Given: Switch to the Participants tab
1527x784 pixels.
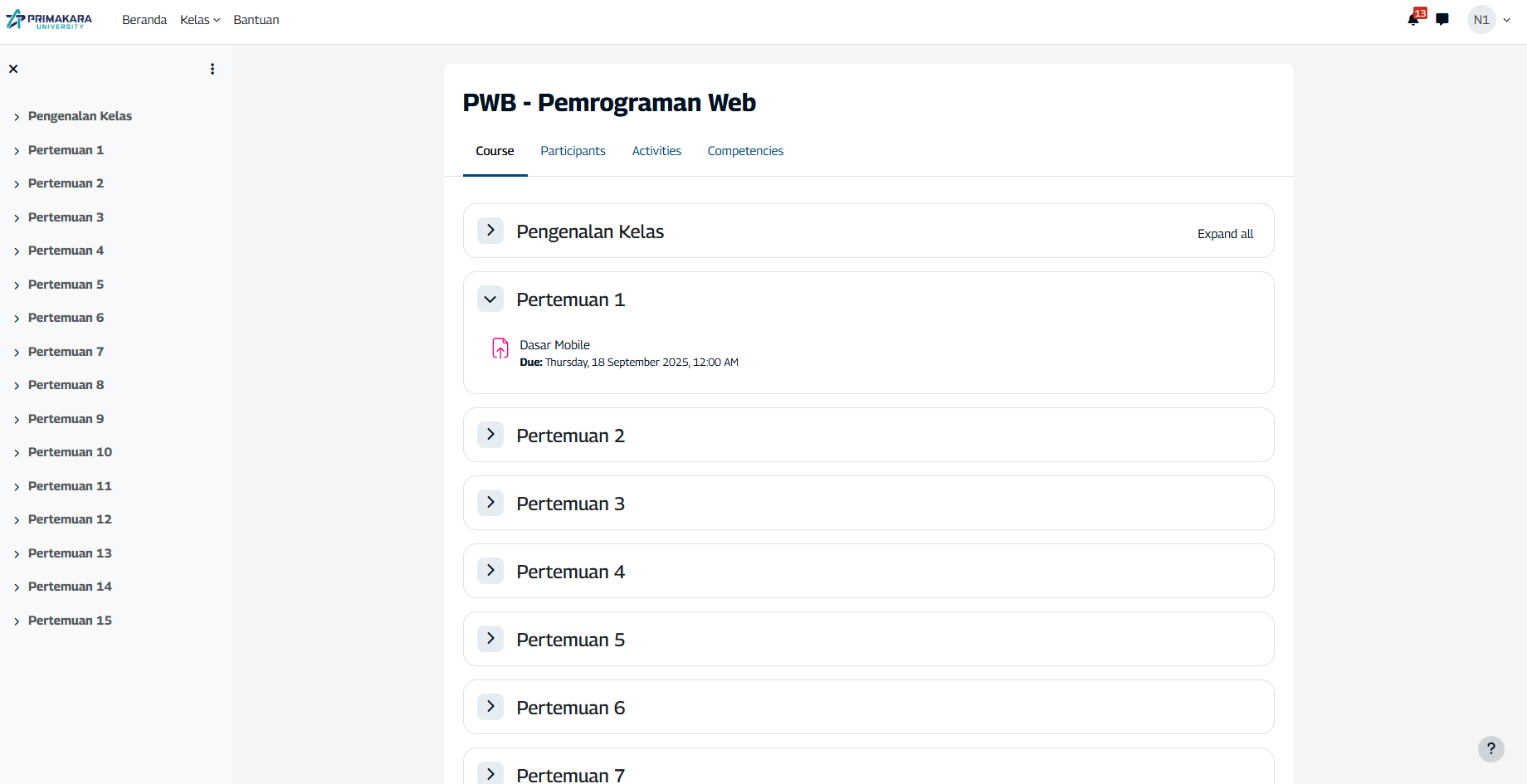Looking at the screenshot, I should tap(573, 151).
